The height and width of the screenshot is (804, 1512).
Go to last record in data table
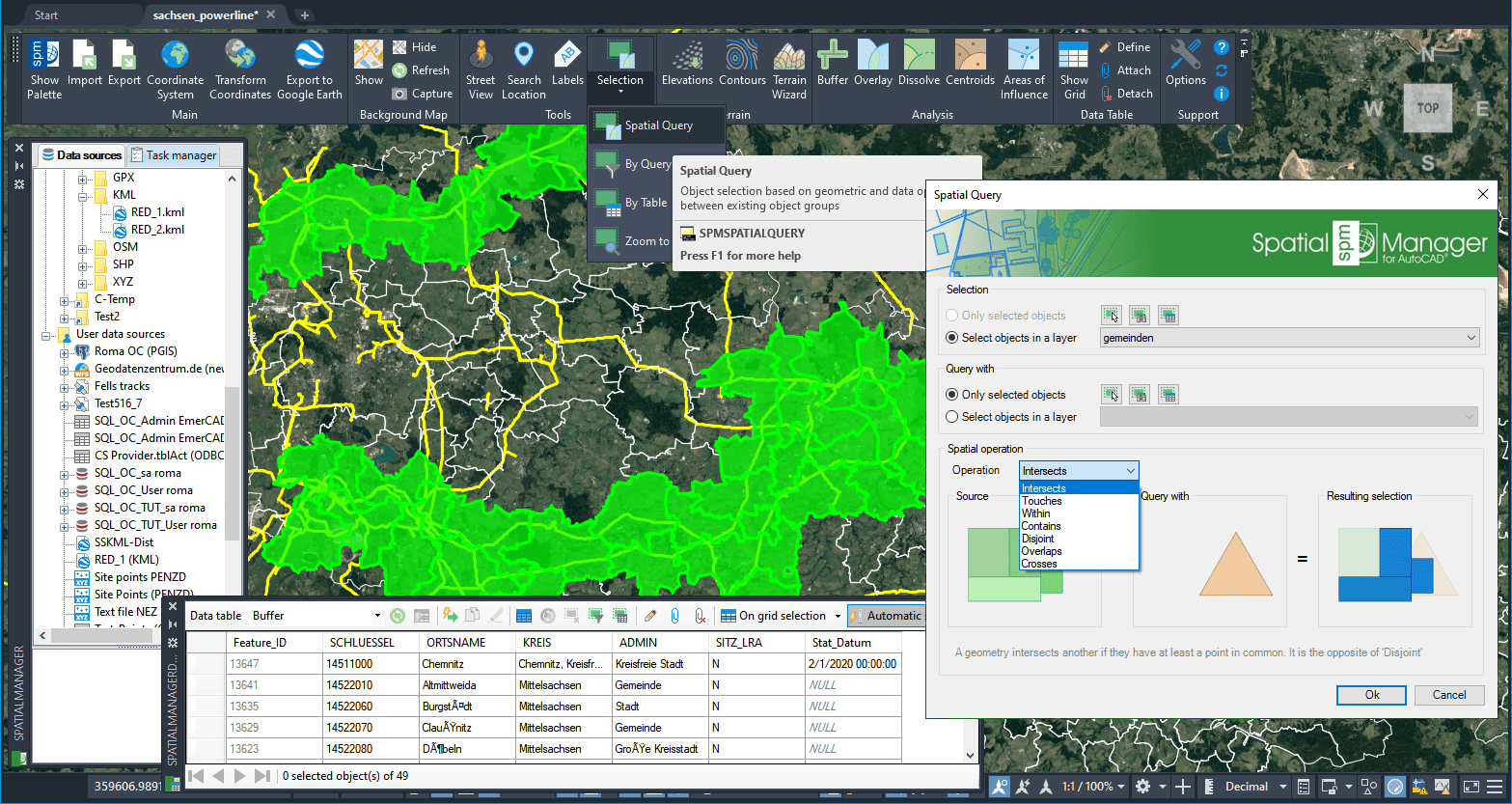261,776
